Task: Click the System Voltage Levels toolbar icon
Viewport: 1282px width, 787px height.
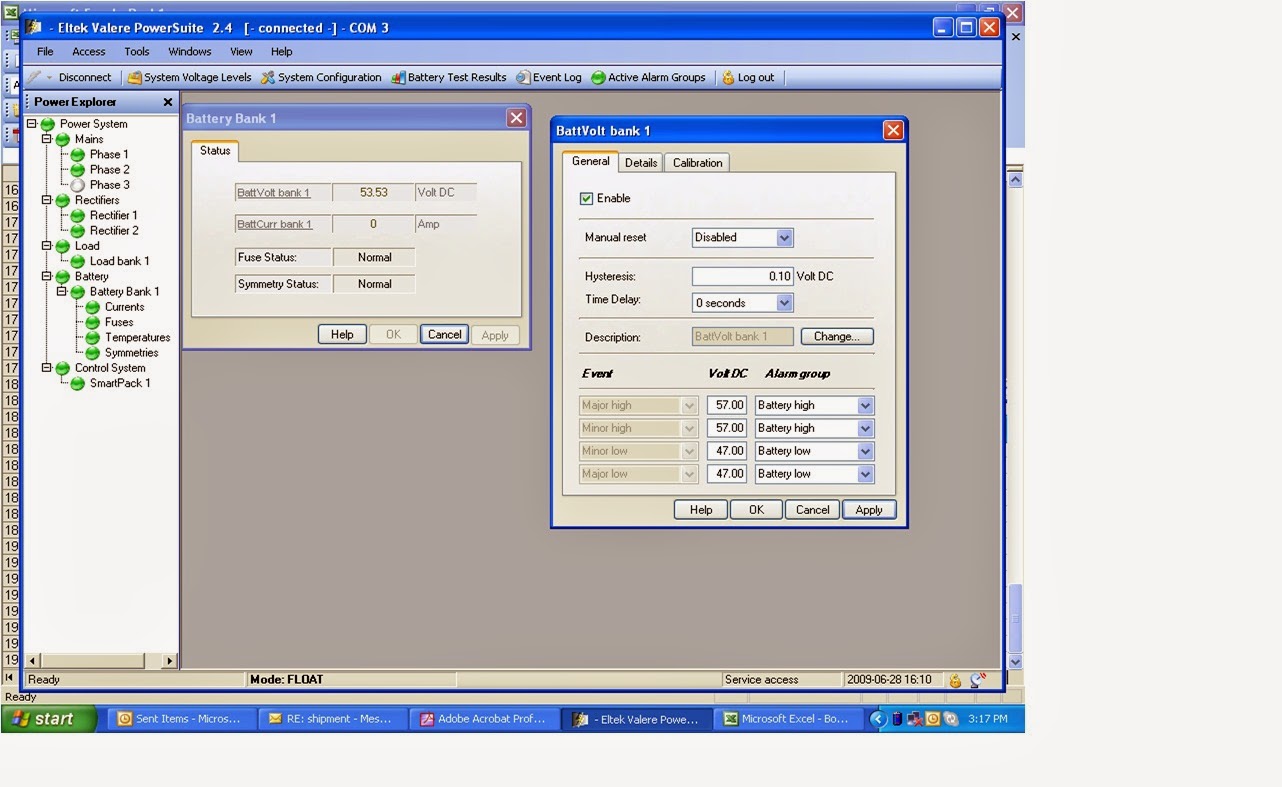Action: point(135,78)
